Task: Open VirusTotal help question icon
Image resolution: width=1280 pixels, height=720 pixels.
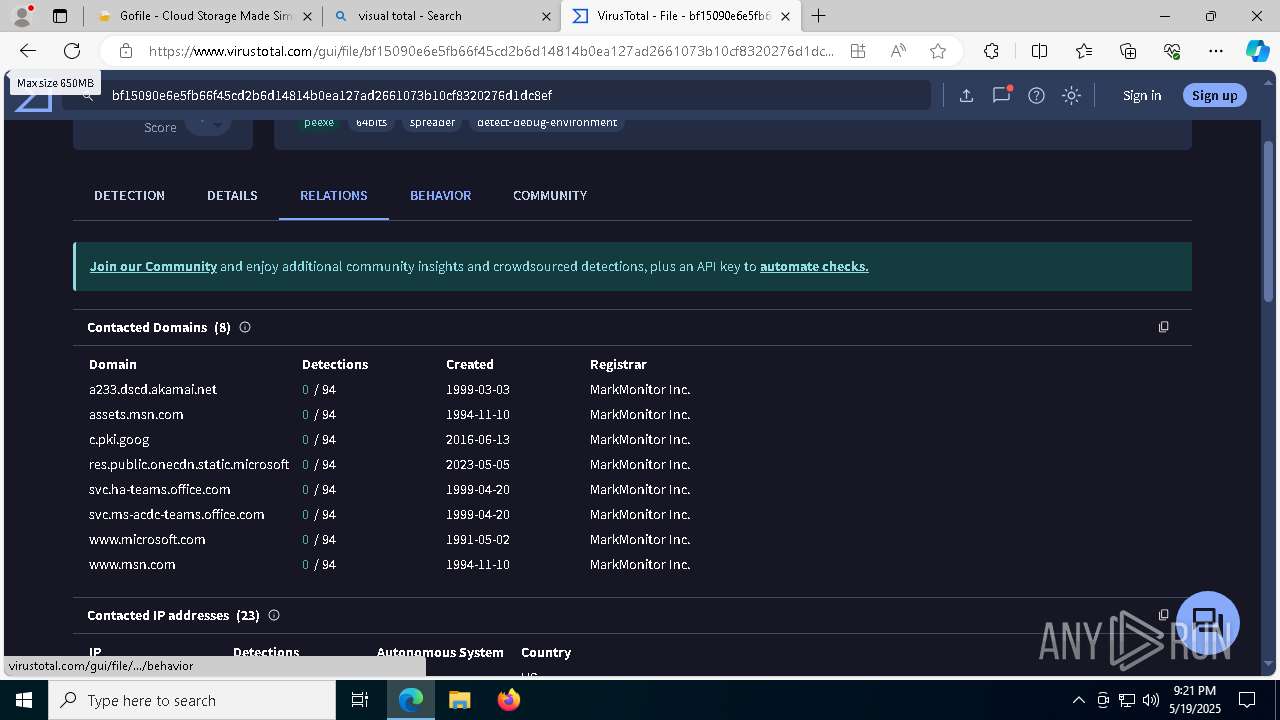Action: 1036,95
